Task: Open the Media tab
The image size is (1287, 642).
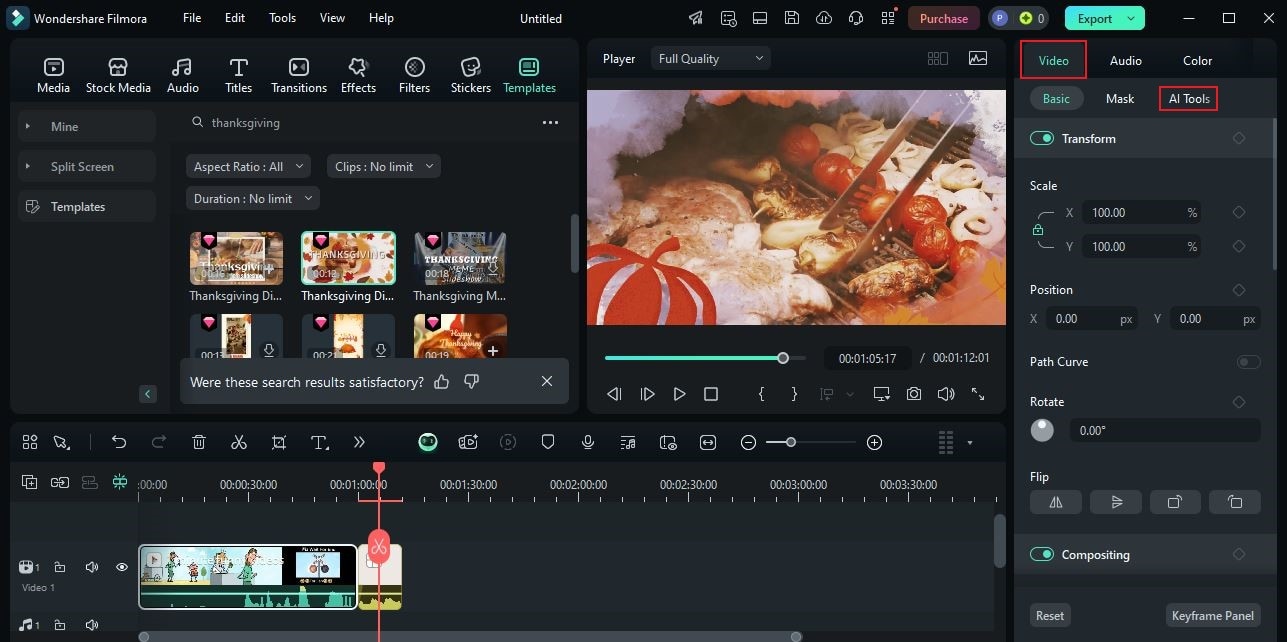Action: click(x=53, y=75)
